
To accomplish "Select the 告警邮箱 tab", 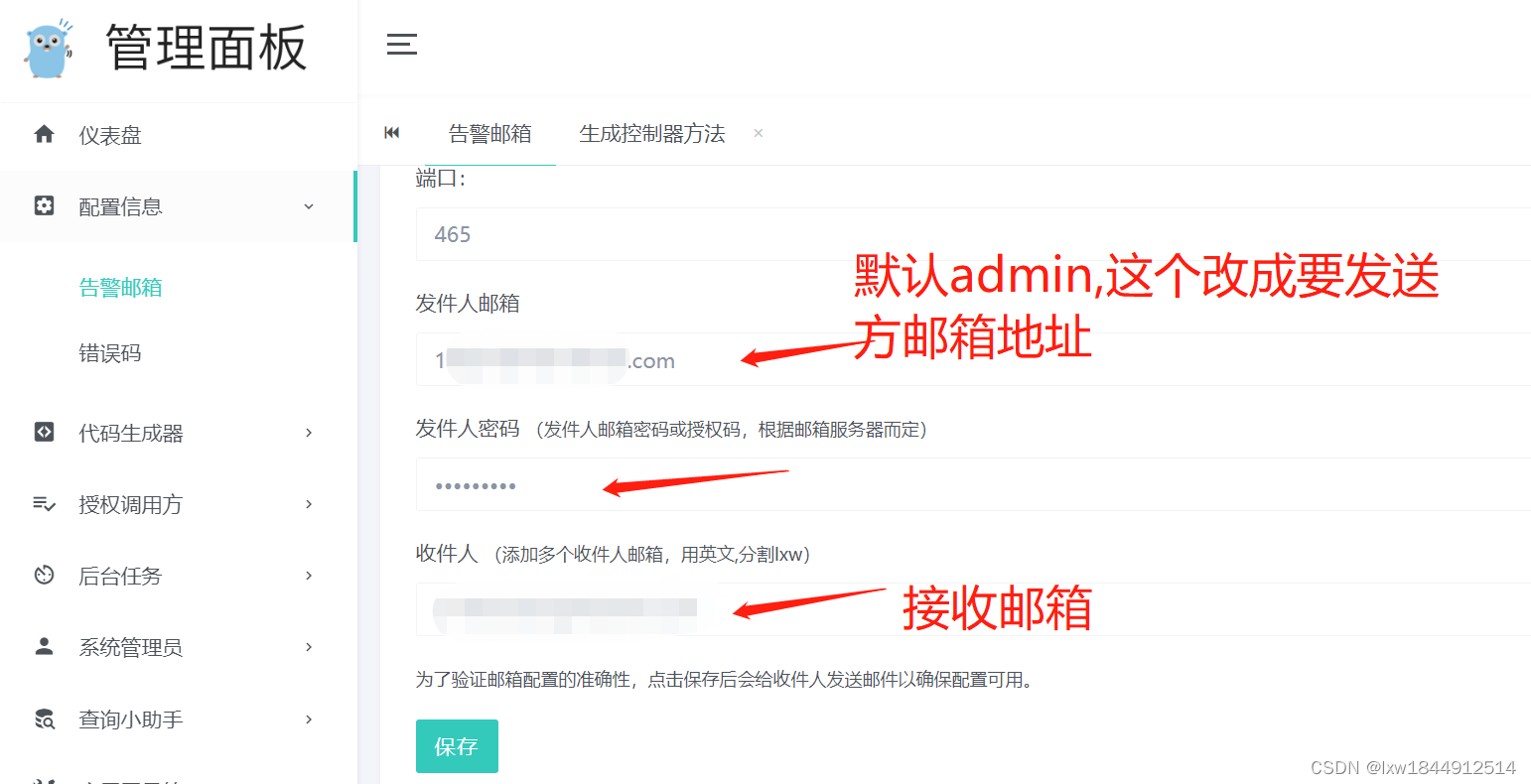I will (490, 134).
